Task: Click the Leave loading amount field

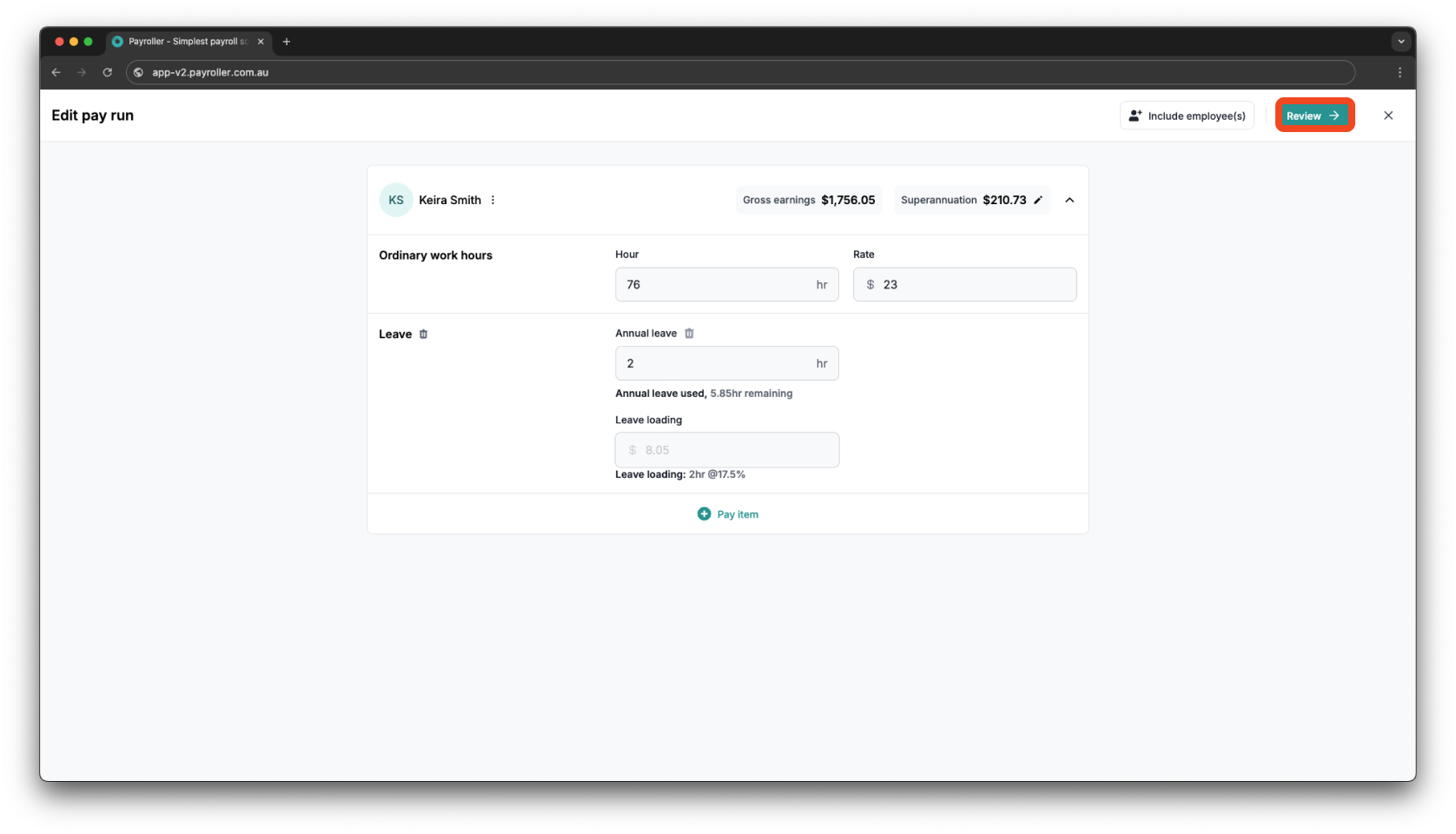Action: 727,450
